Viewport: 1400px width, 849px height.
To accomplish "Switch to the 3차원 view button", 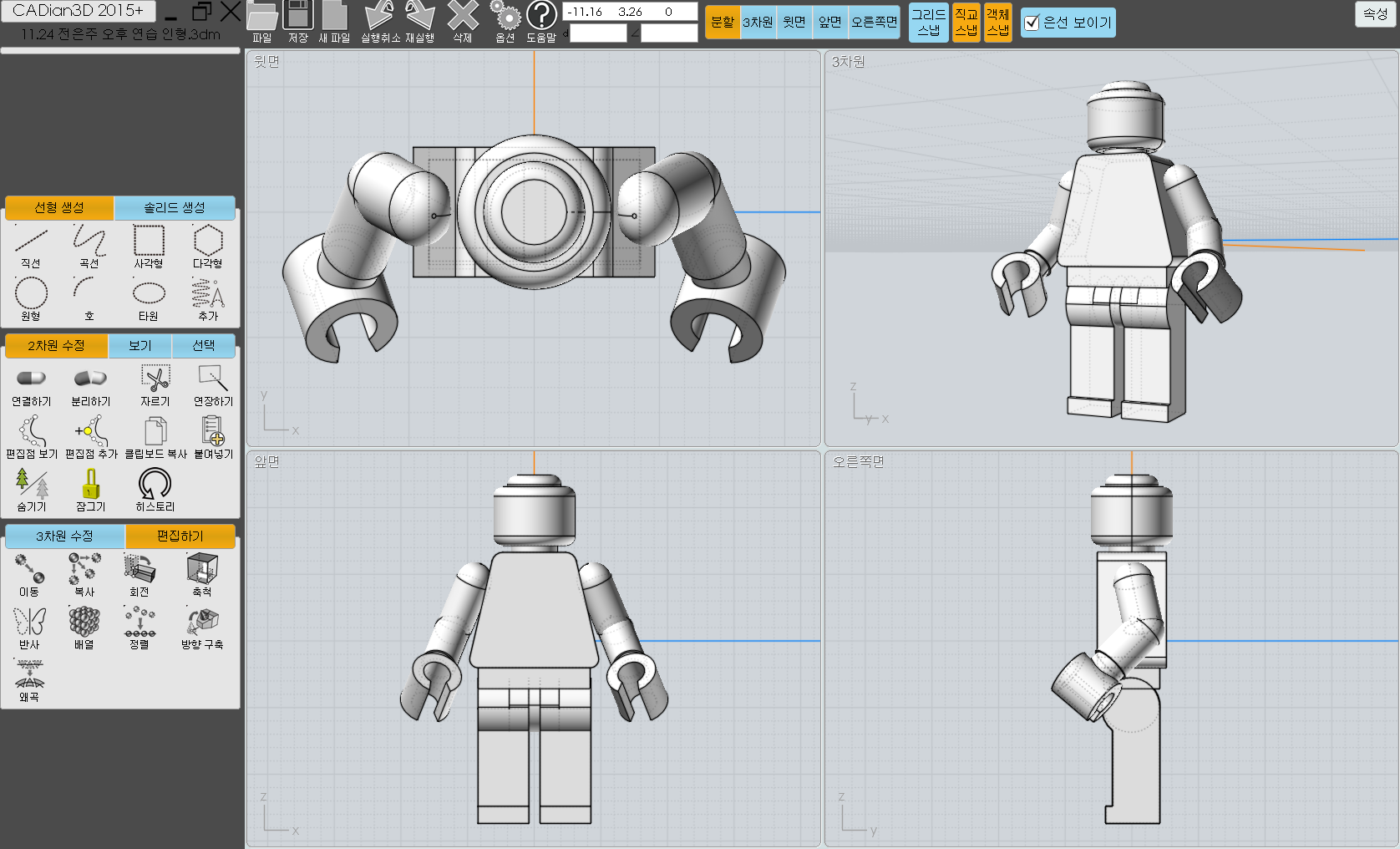I will click(758, 23).
